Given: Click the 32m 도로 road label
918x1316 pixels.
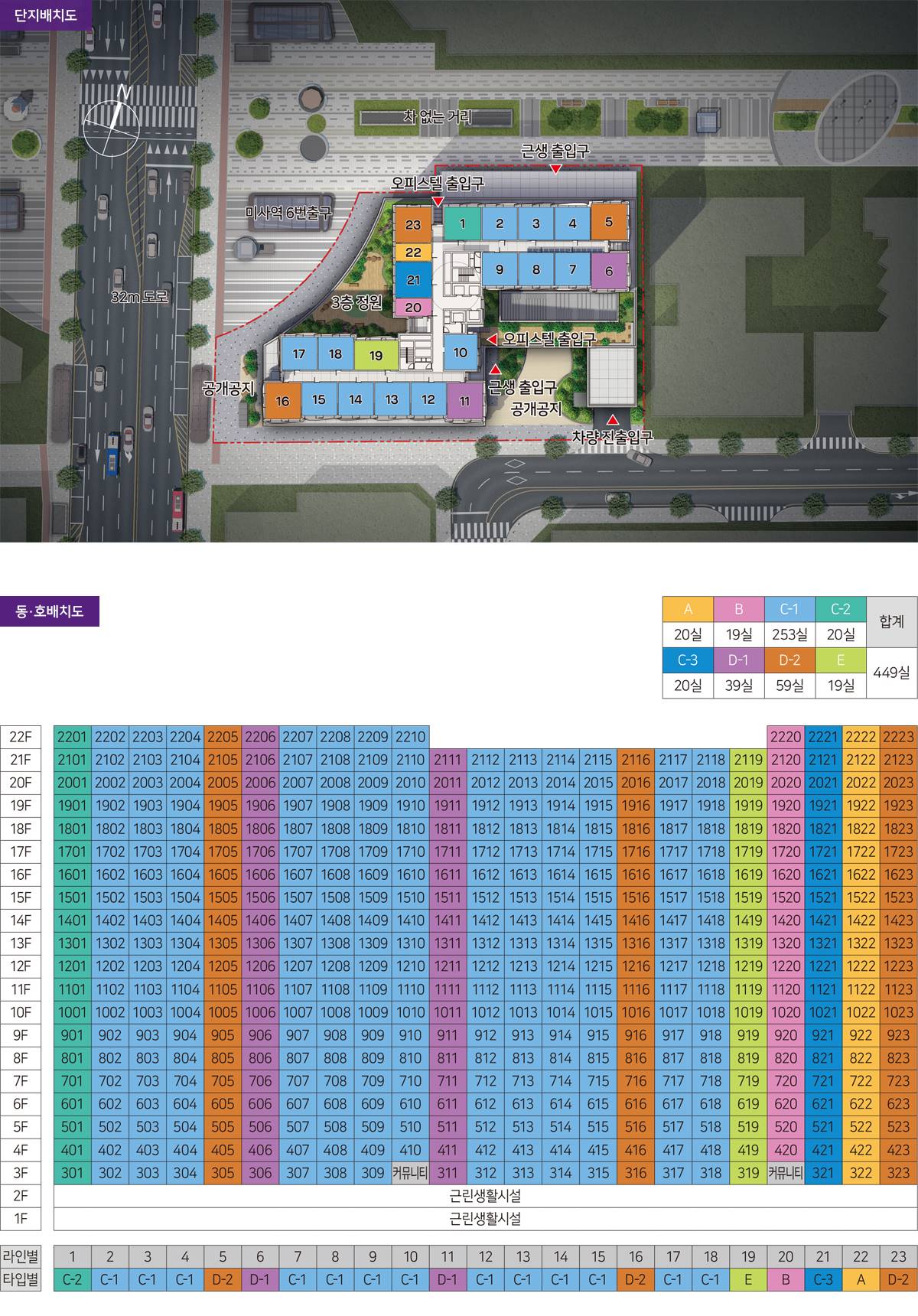Looking at the screenshot, I should (138, 297).
